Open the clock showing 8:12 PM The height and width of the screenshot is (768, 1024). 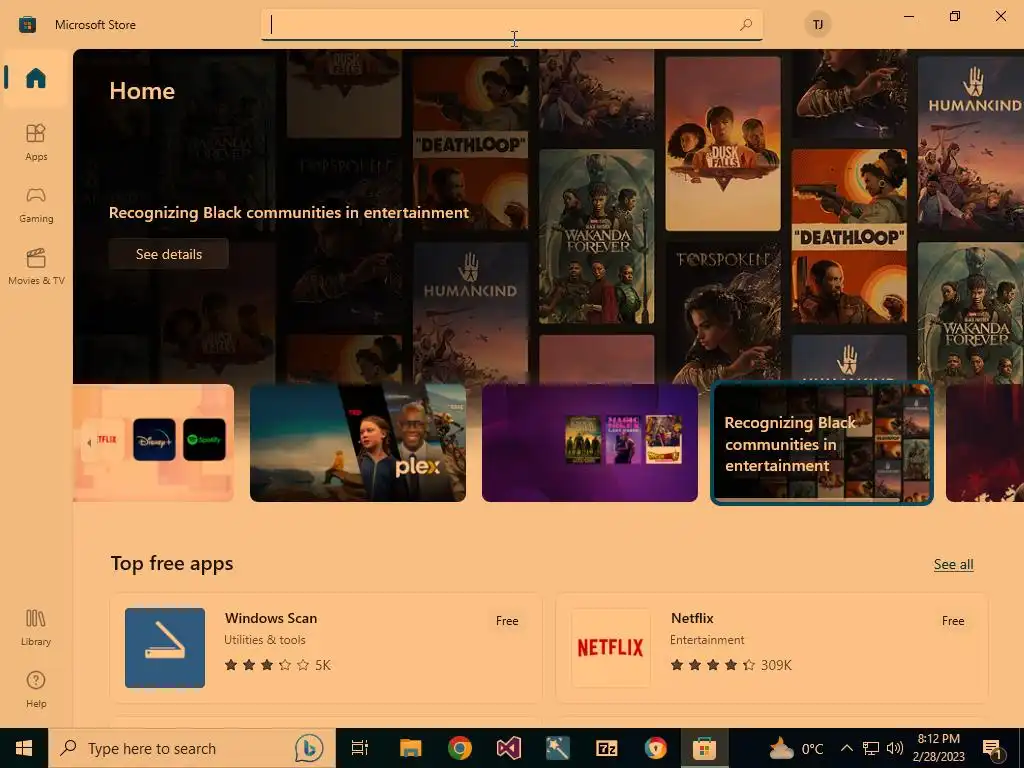[938, 748]
